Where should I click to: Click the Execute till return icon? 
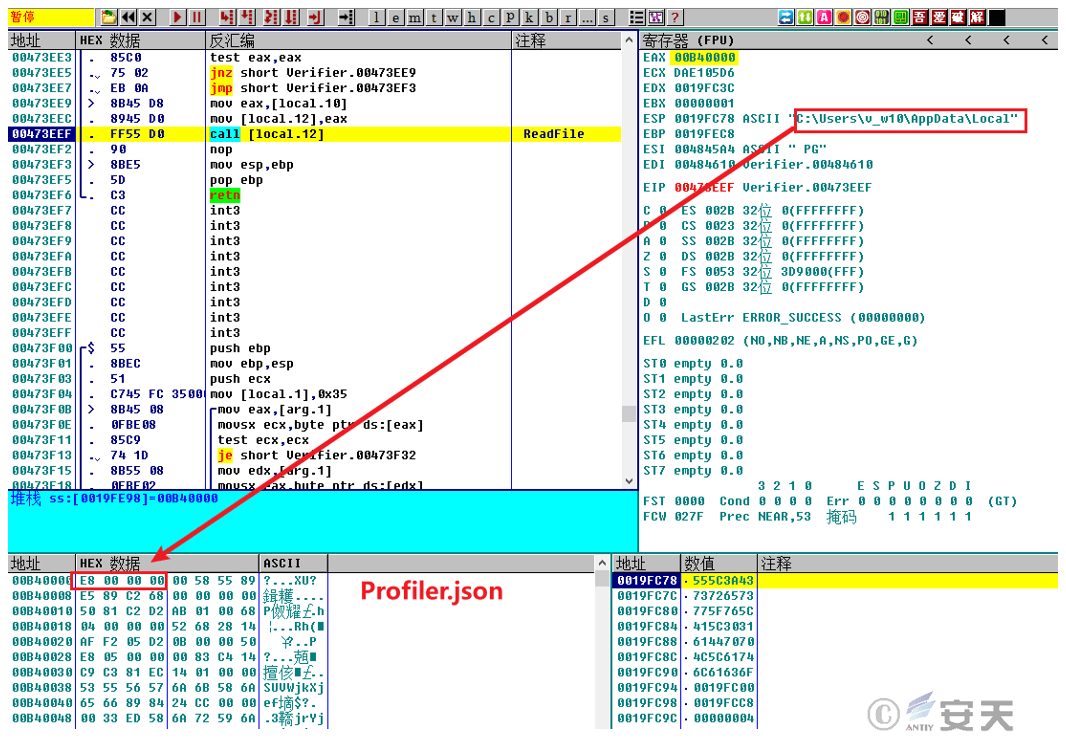[314, 17]
